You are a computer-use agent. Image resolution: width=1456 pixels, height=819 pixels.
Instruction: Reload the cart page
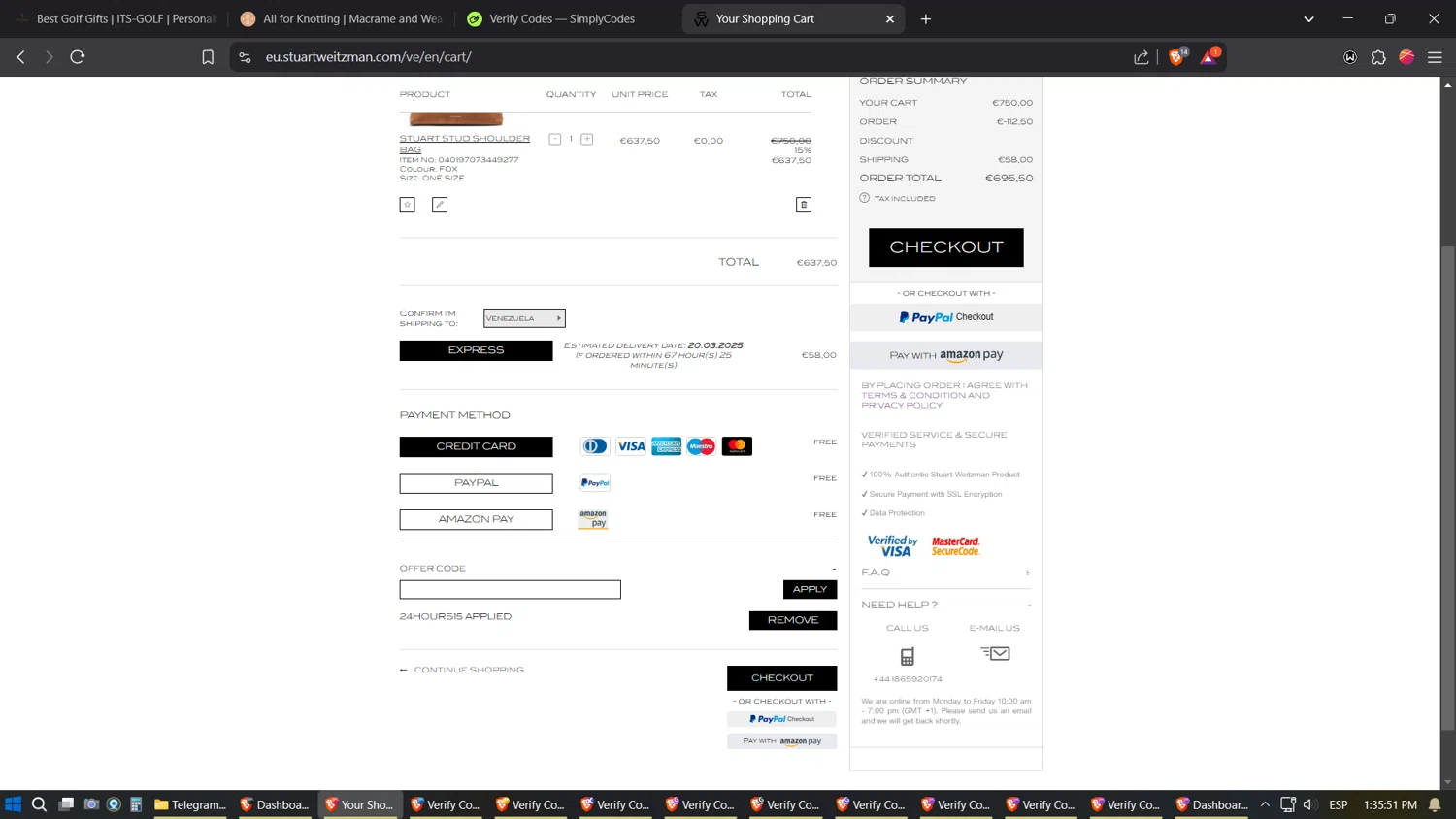pos(78,57)
